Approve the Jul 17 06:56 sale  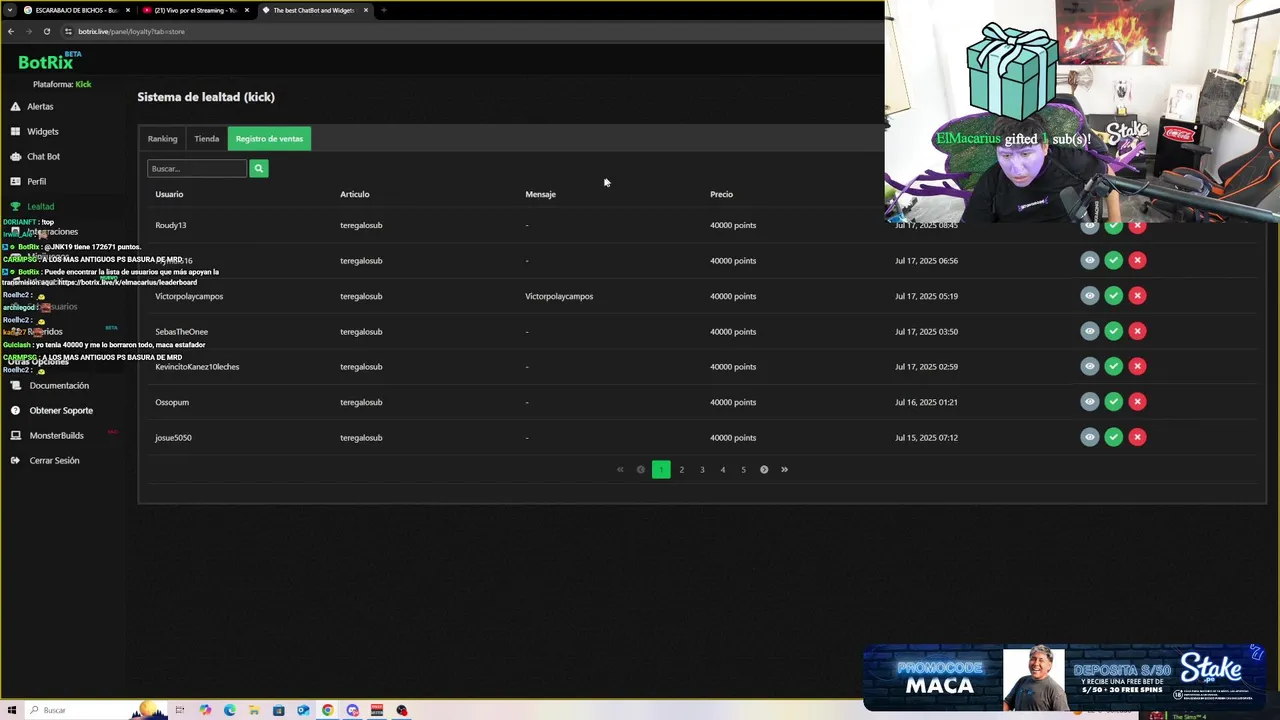click(1113, 260)
